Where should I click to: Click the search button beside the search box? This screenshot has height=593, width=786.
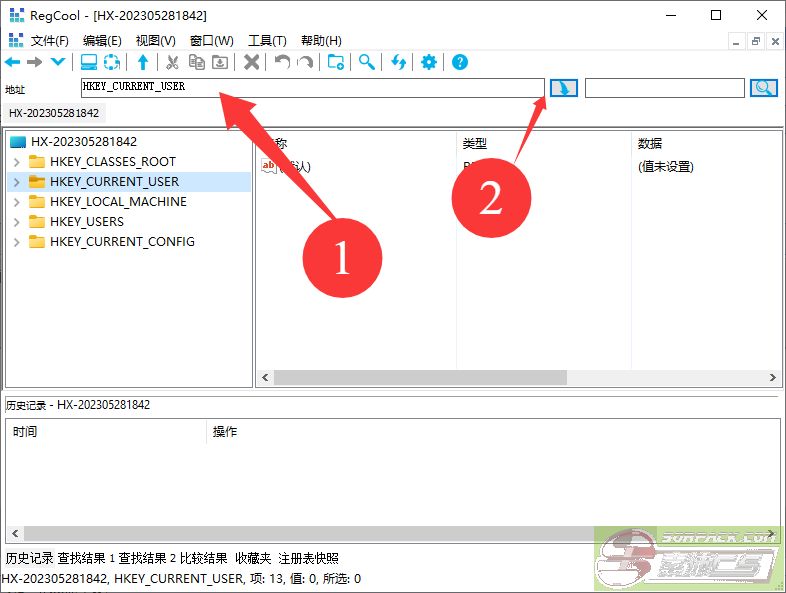click(764, 88)
